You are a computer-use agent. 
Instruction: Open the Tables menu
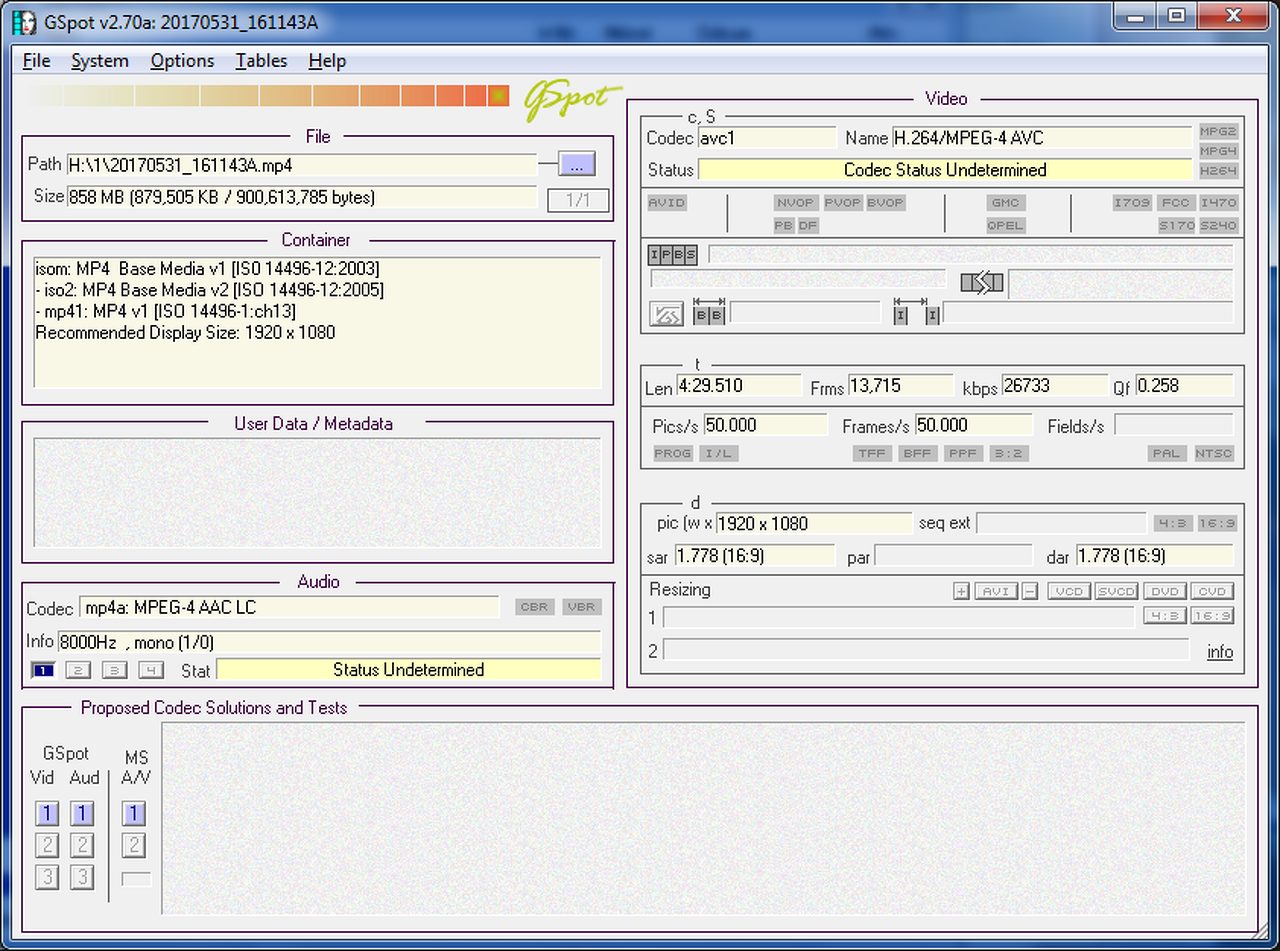point(261,61)
